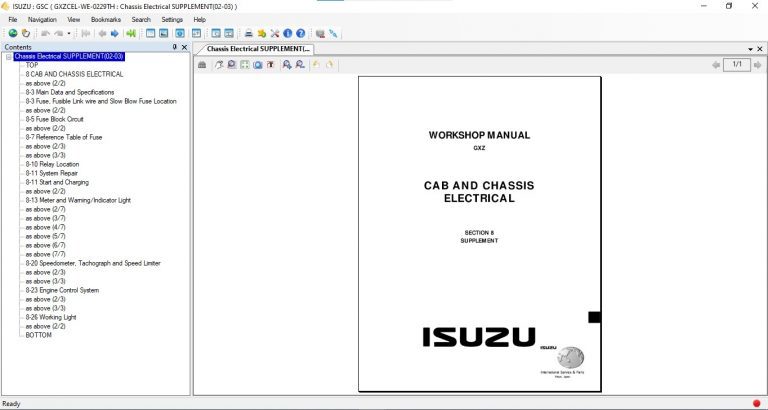The width and height of the screenshot is (768, 410).
Task: Go to the next page arrow beside 1/1
Action: click(757, 65)
